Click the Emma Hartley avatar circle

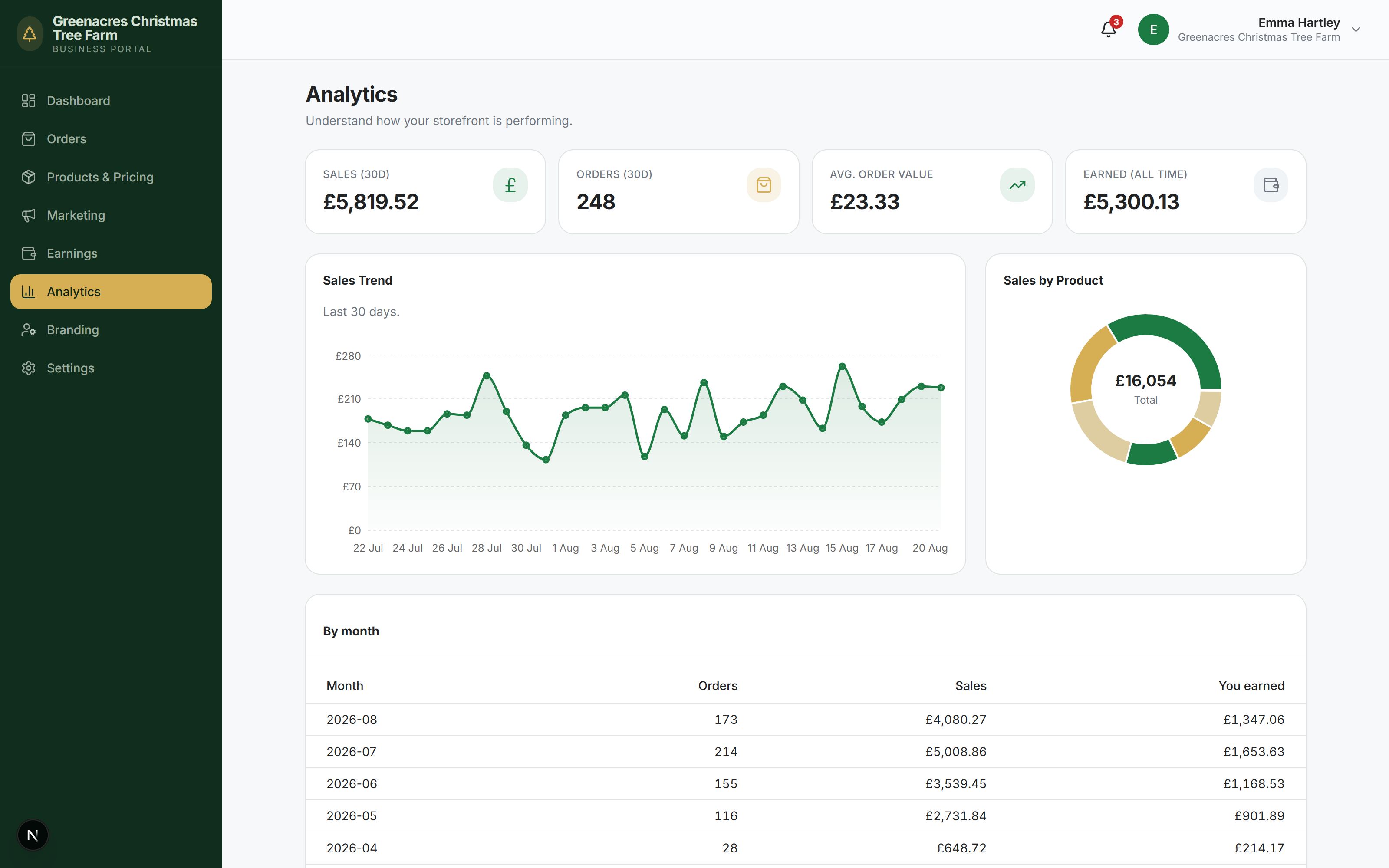click(x=1154, y=29)
